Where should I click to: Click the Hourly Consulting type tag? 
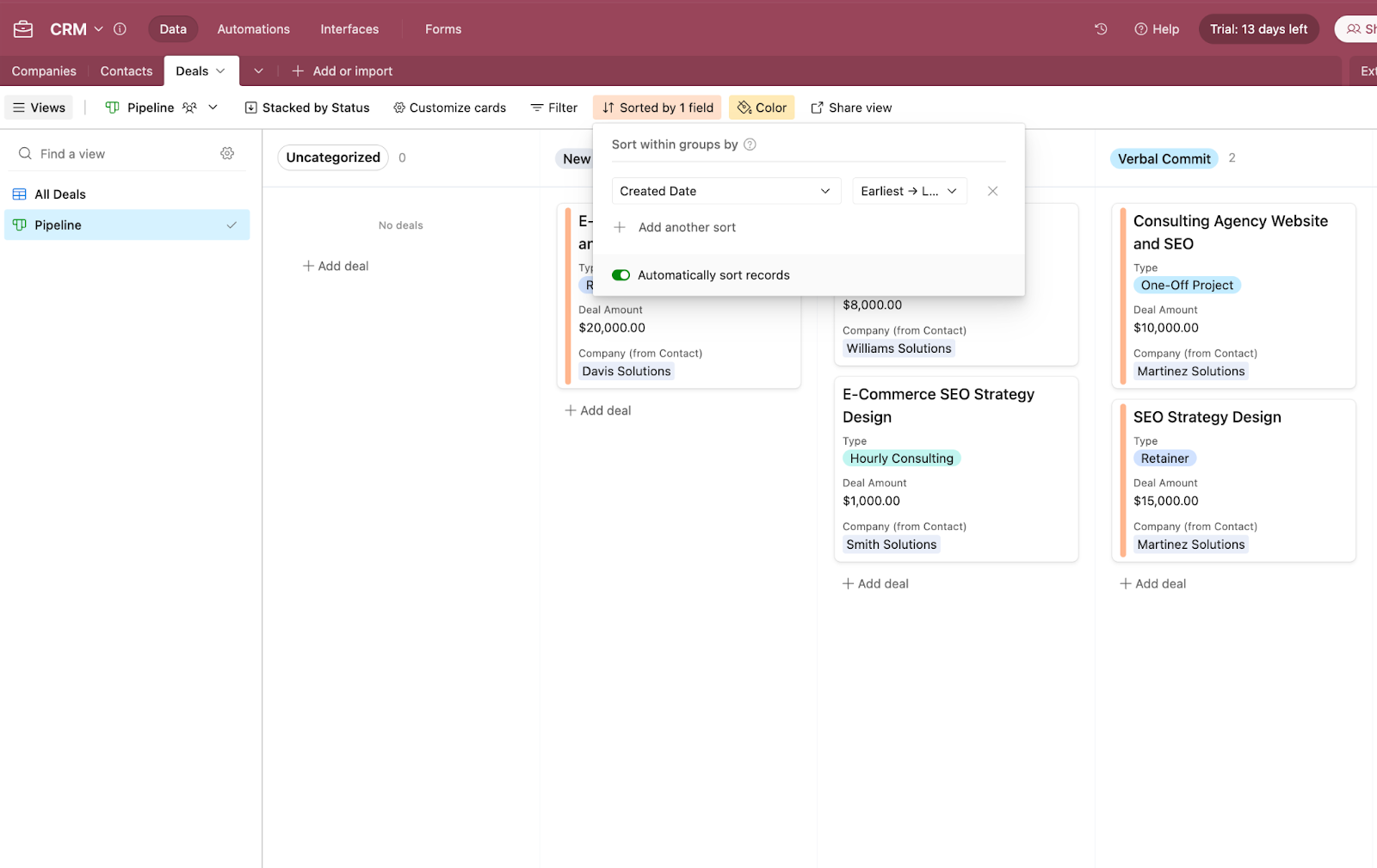coord(902,459)
